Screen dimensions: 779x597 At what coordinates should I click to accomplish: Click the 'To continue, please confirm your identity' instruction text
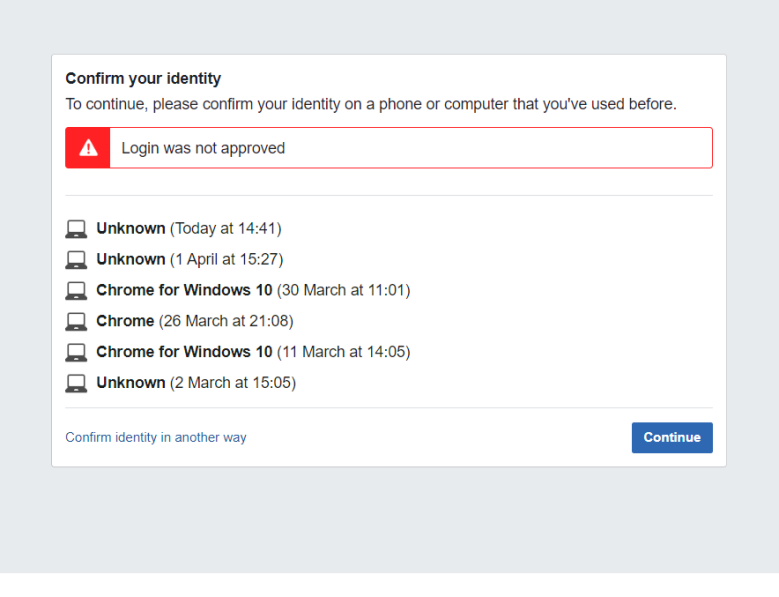point(371,104)
